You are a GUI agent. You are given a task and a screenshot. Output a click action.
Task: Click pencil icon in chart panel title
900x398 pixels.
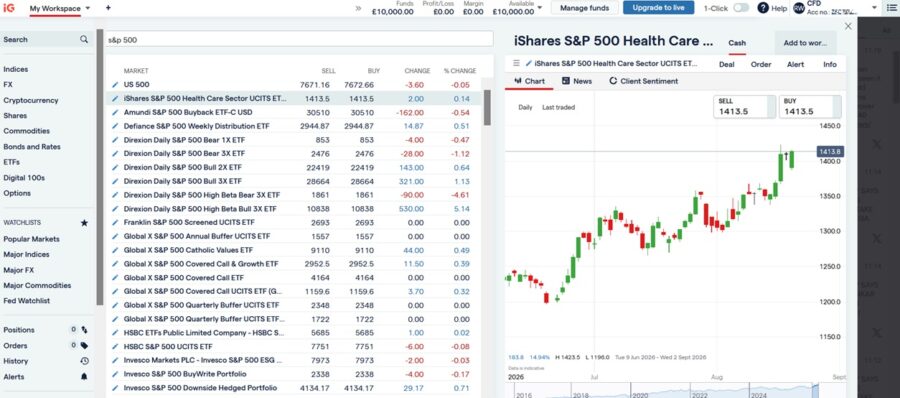click(x=529, y=63)
